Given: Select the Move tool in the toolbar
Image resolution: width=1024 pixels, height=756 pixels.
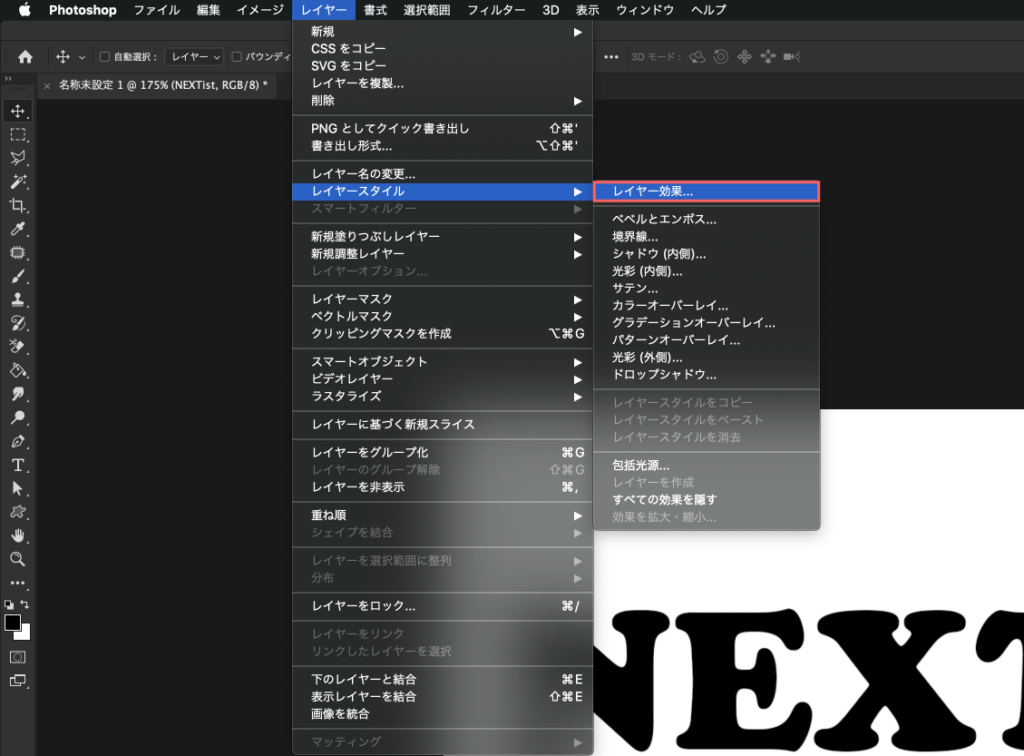Looking at the screenshot, I should click(x=18, y=111).
